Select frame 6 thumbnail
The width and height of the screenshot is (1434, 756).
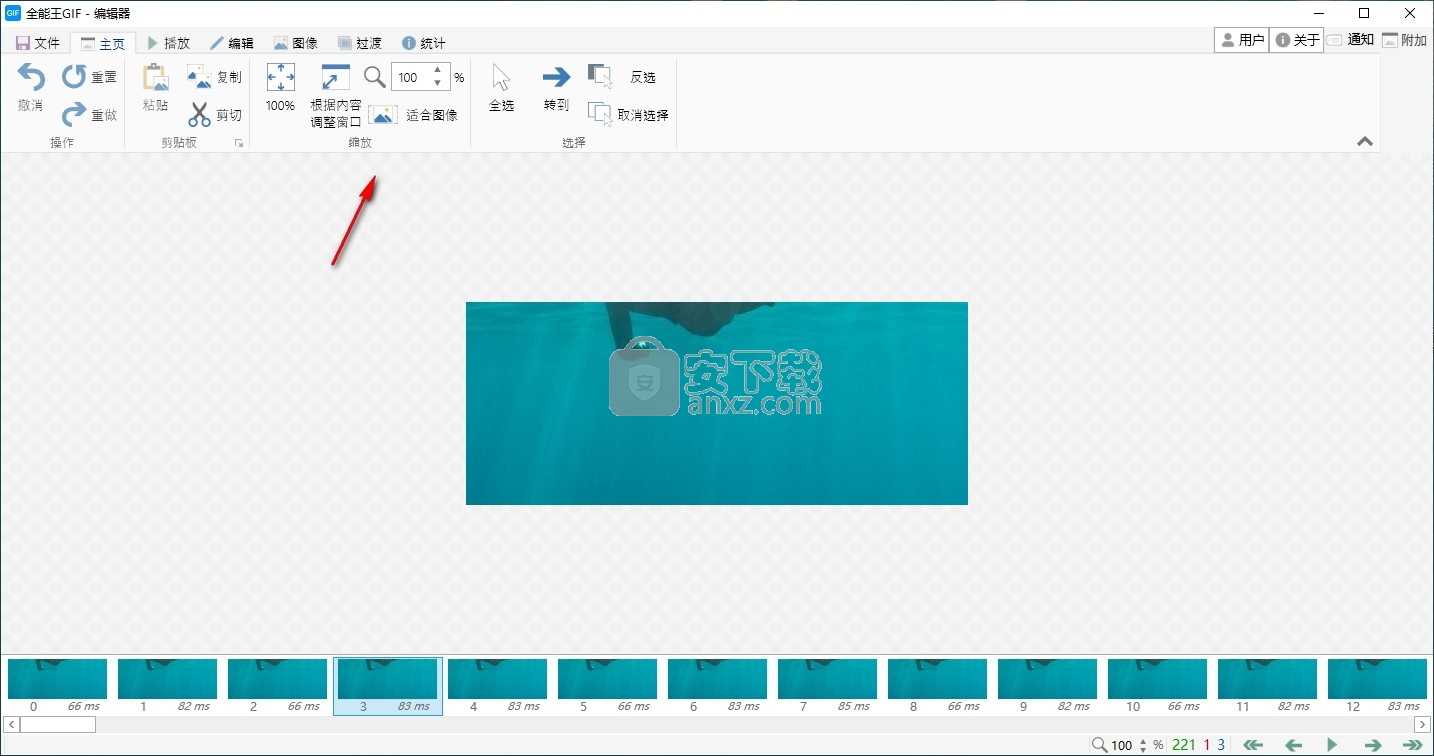coord(717,686)
